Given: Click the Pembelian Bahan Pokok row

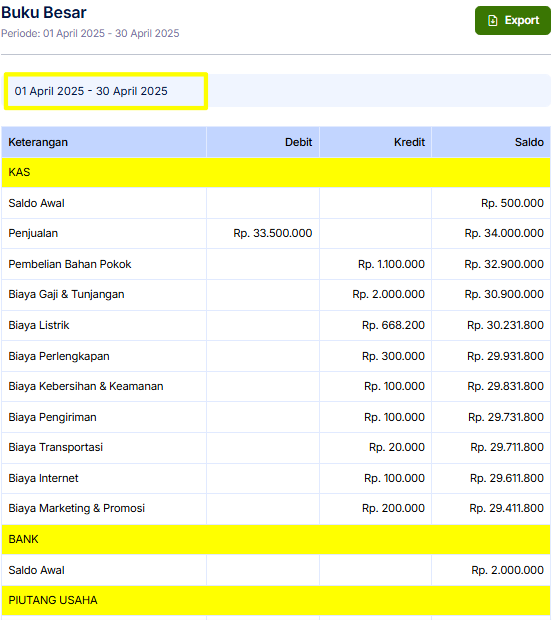Looking at the screenshot, I should [x=276, y=264].
